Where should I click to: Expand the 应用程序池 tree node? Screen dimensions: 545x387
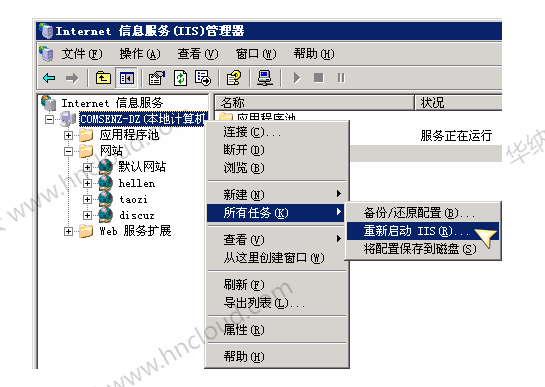coord(68,135)
